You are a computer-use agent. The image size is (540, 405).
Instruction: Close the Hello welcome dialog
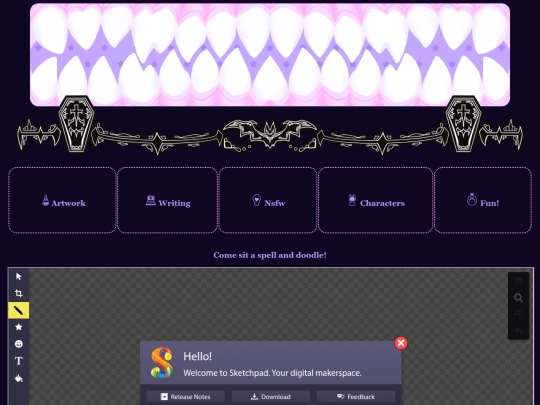coord(401,343)
